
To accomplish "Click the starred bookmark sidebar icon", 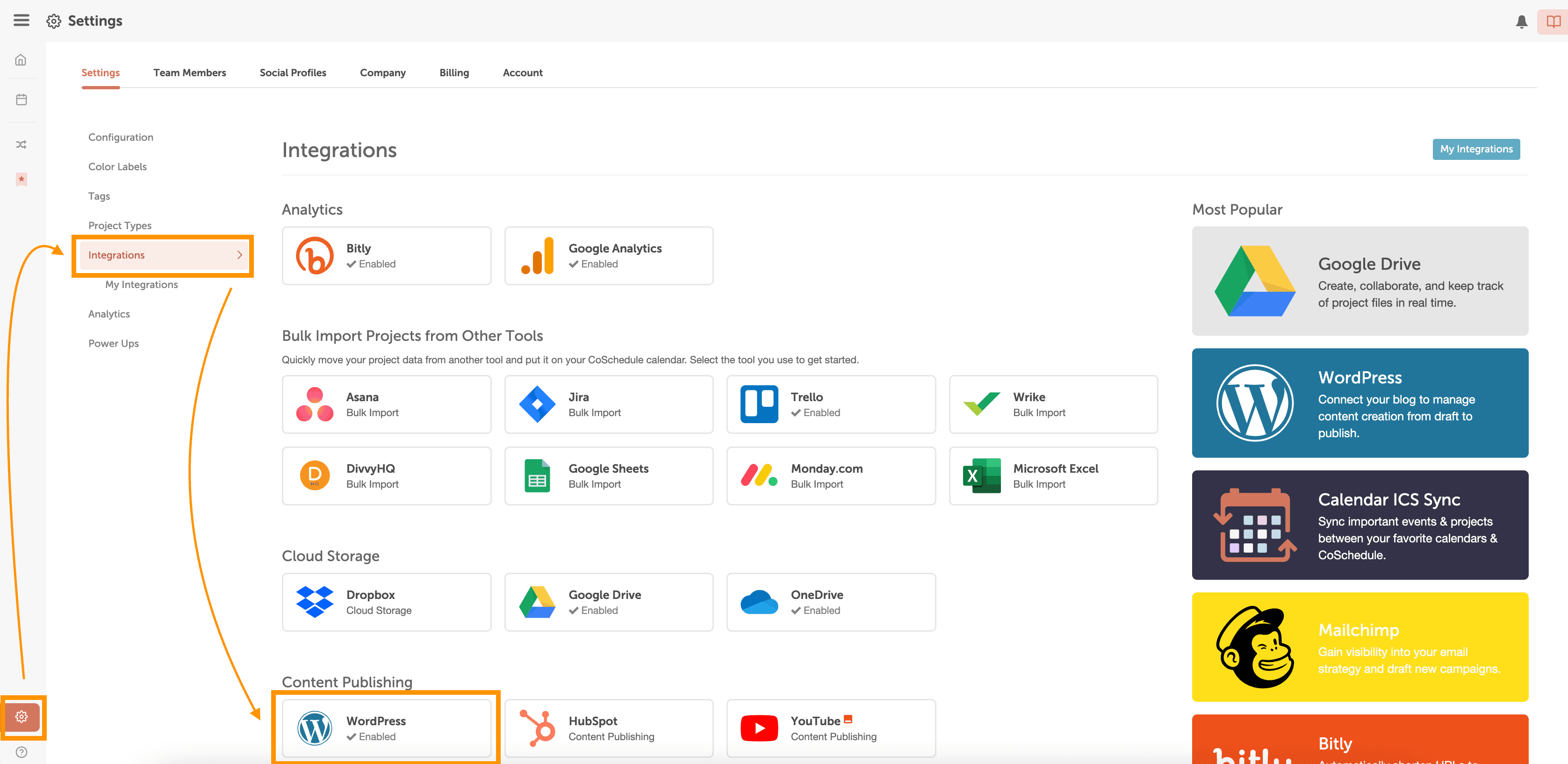I will 22,179.
